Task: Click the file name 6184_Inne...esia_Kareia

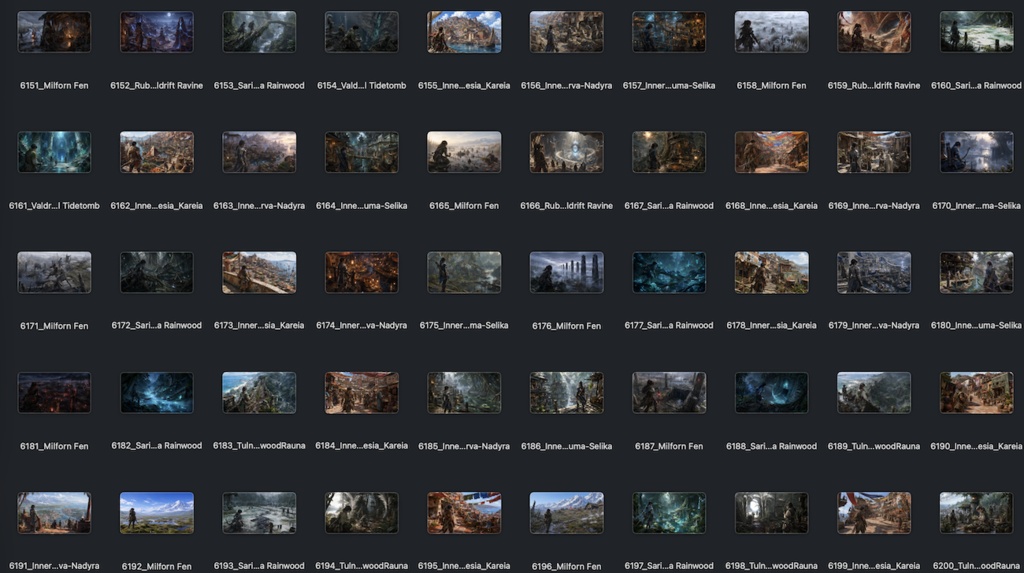Action: [362, 446]
